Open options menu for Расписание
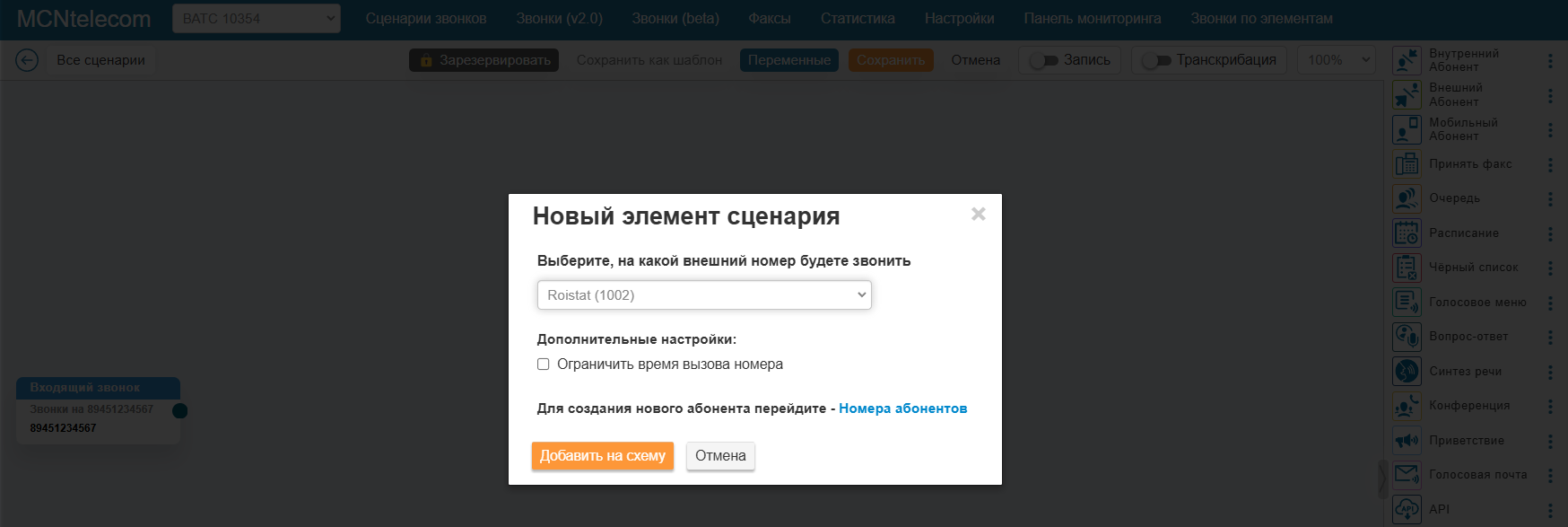 pos(1550,233)
